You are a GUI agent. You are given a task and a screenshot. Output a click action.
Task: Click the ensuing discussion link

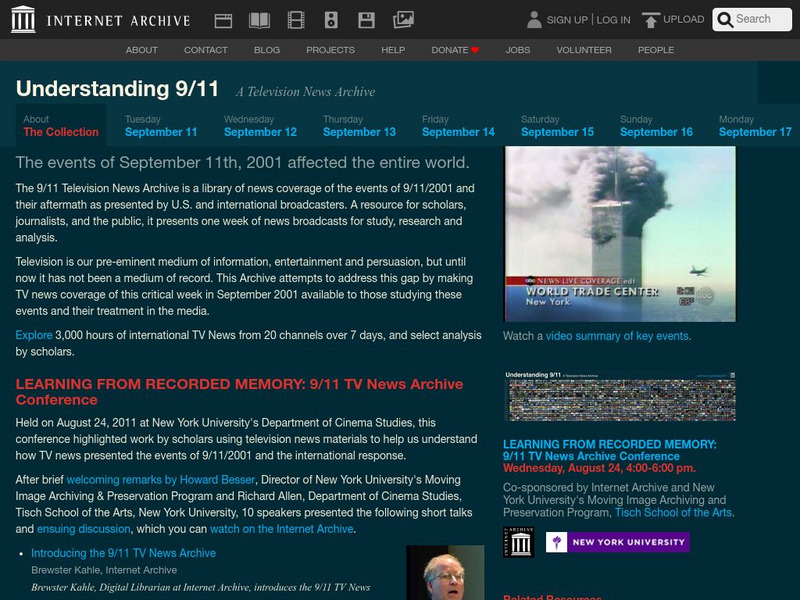(84, 529)
